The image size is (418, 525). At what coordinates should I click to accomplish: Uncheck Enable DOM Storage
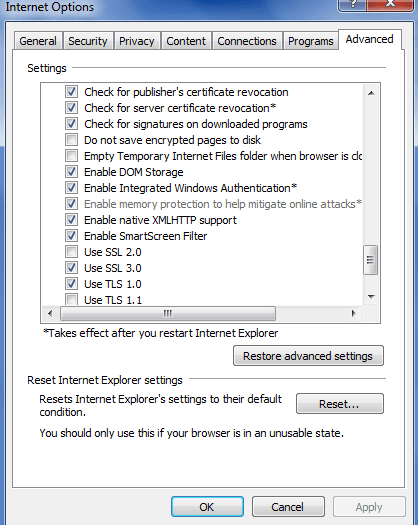[x=71, y=172]
